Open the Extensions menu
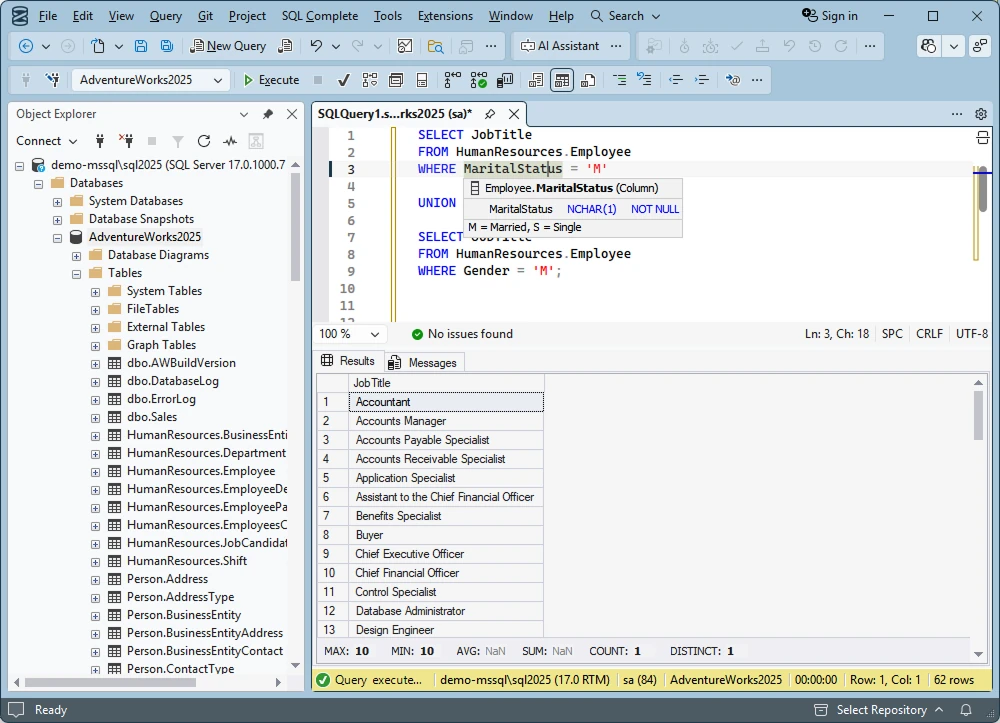This screenshot has height=723, width=1000. coord(445,16)
